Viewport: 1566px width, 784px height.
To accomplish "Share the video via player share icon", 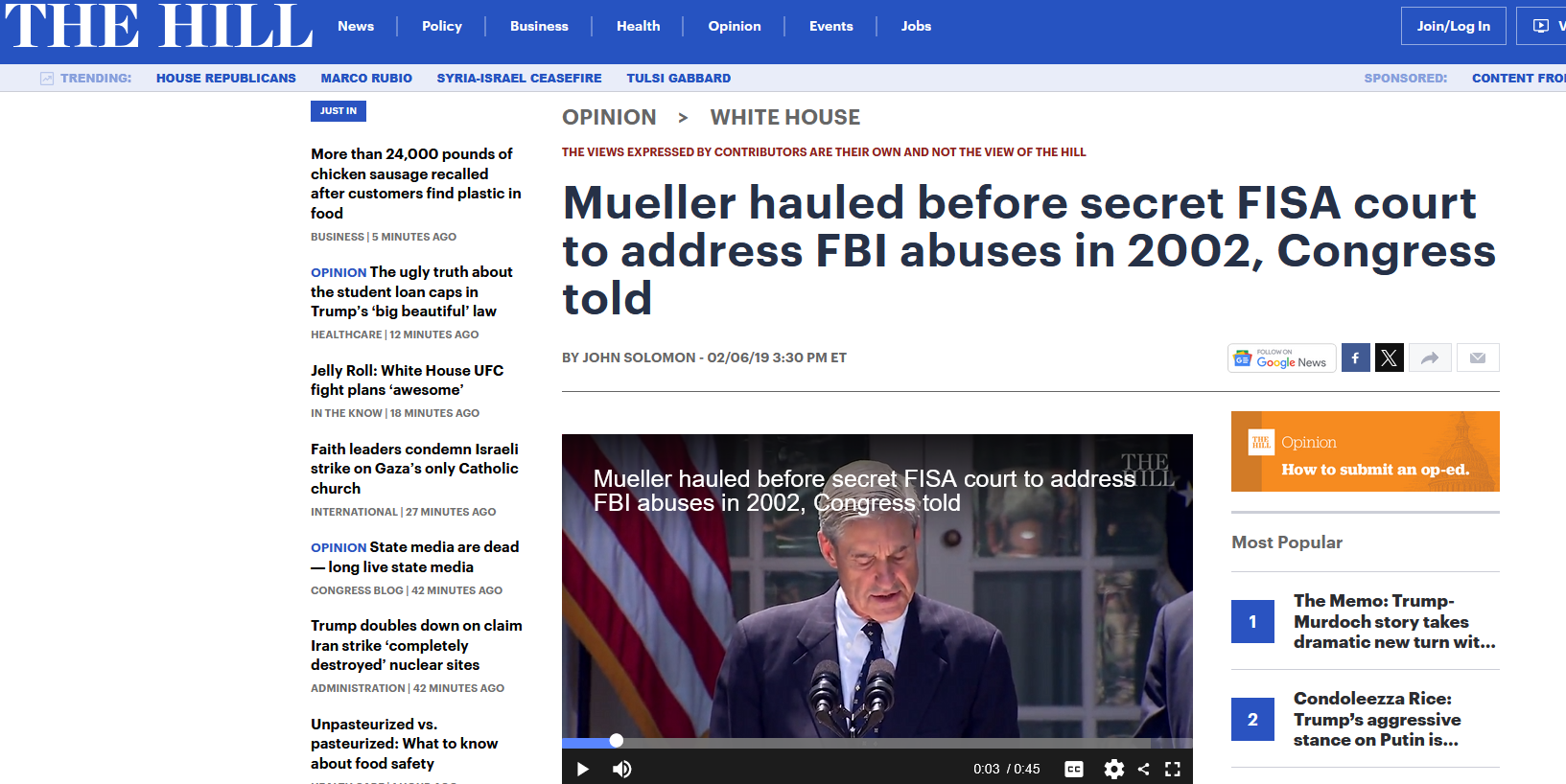I will (1143, 769).
